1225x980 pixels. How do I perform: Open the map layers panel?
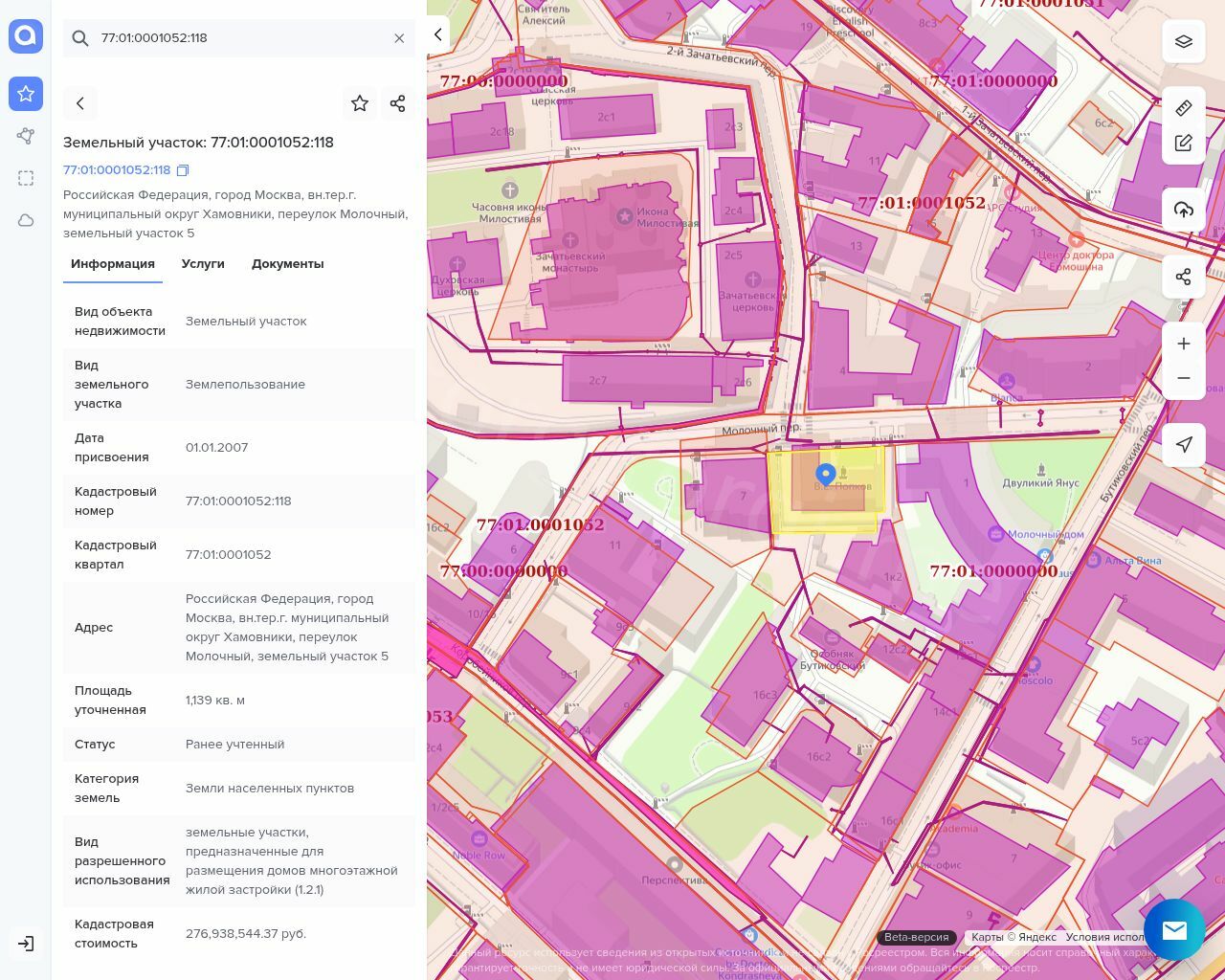point(1184,42)
